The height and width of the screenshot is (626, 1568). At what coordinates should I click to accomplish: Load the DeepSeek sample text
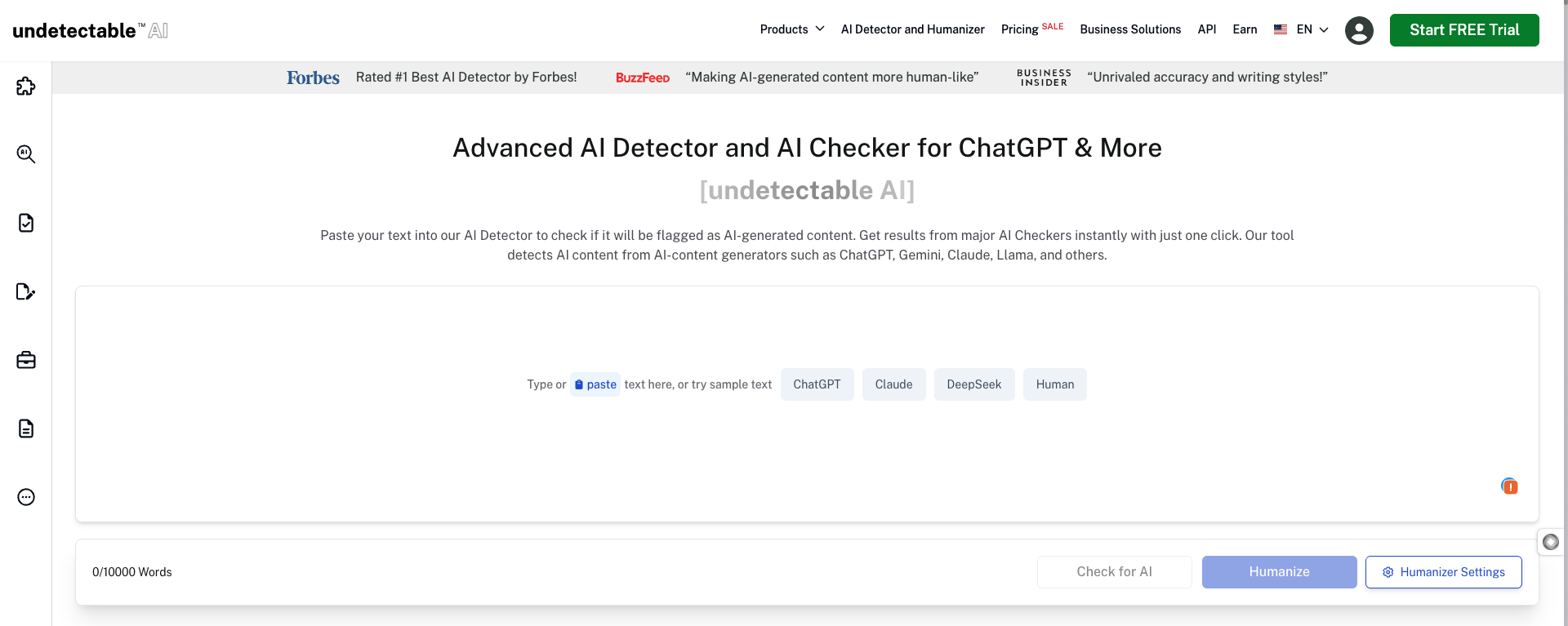[x=973, y=384]
